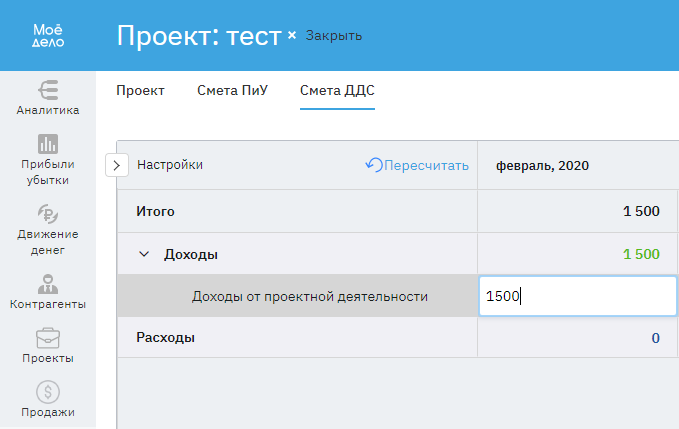Collapse the Доходы row chevron
Image resolution: width=679 pixels, height=429 pixels.
point(144,254)
